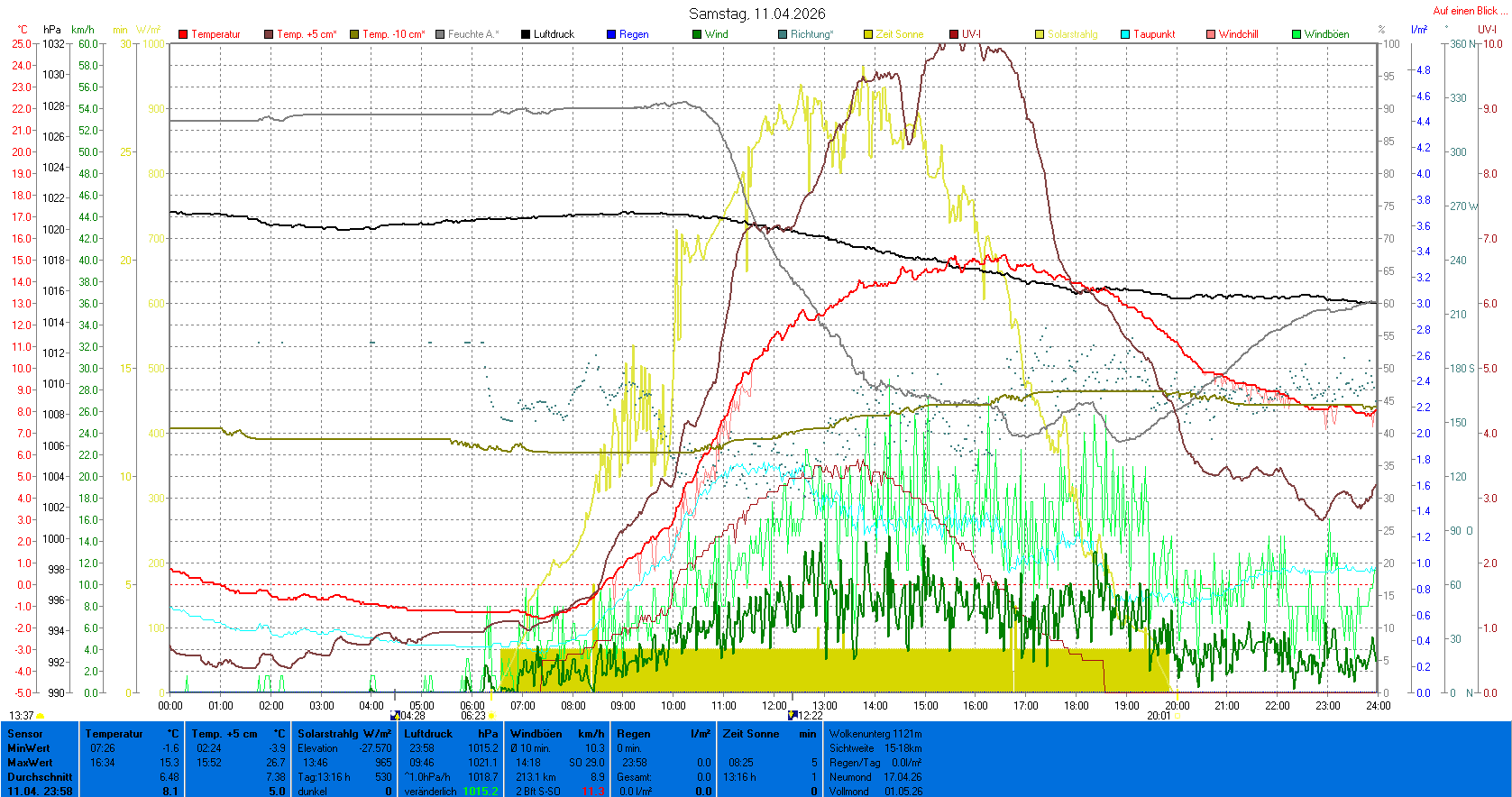Click the sunset icon next to 20:01
This screenshot has width=1512, height=797.
(x=1177, y=716)
